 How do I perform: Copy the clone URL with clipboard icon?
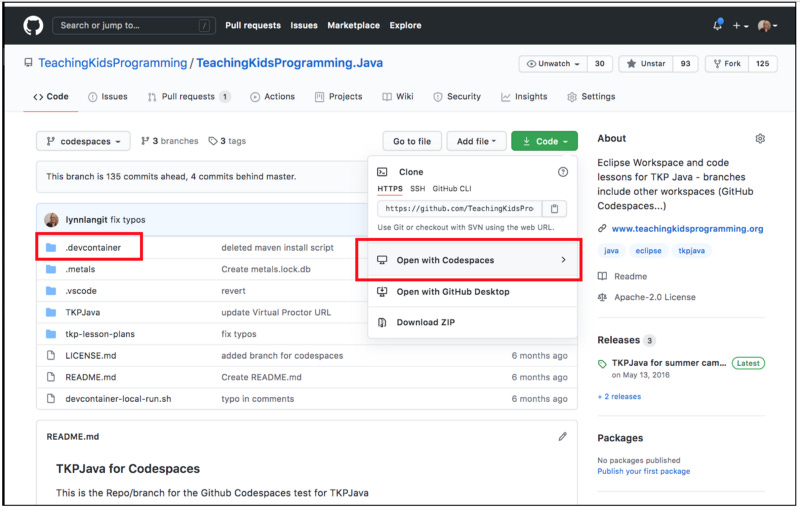554,209
